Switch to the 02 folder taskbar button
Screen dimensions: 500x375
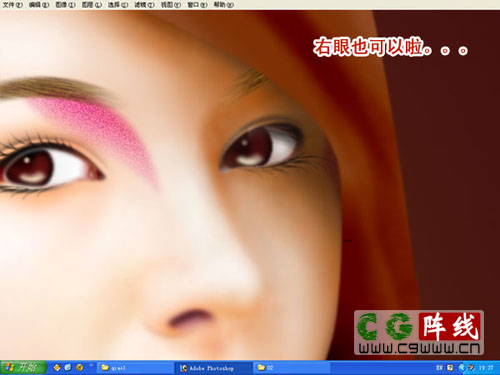tap(292, 368)
